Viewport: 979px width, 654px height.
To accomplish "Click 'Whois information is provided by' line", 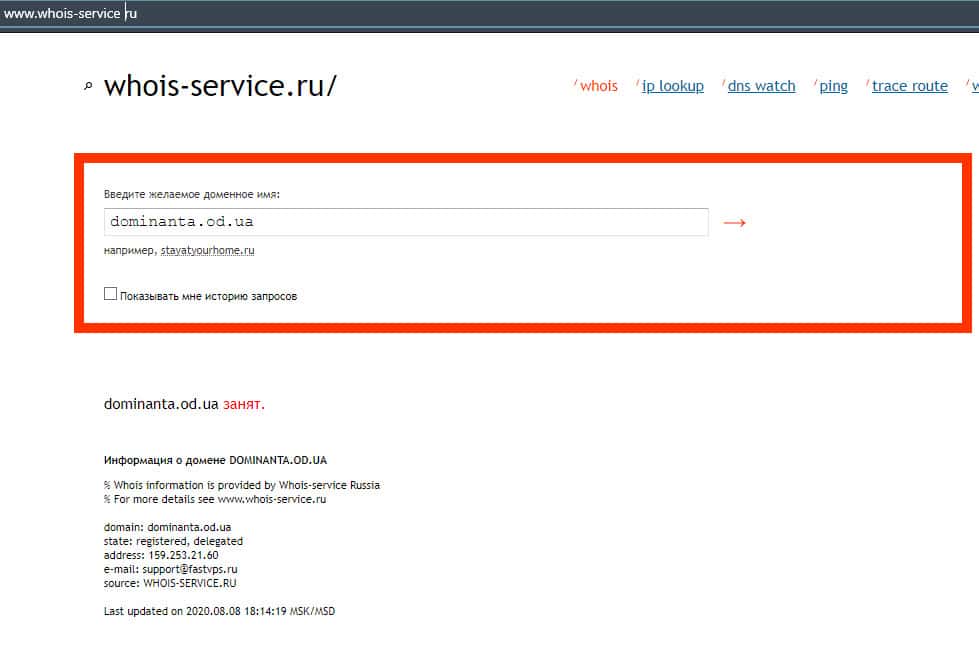I will click(x=242, y=485).
